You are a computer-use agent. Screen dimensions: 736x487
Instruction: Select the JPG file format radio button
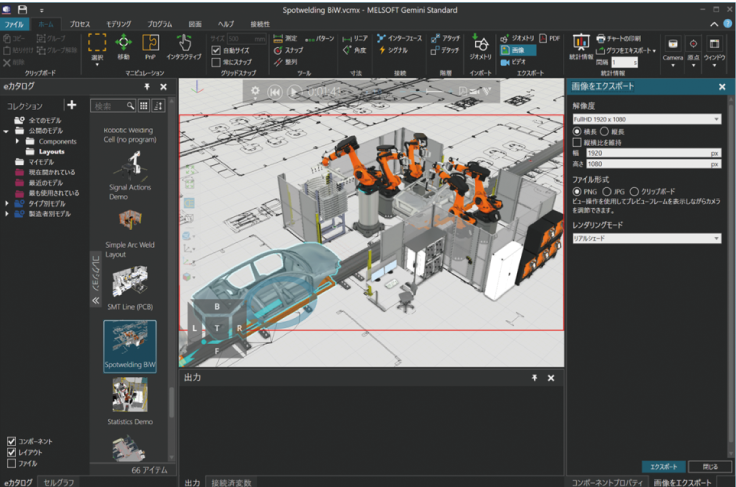pos(607,191)
